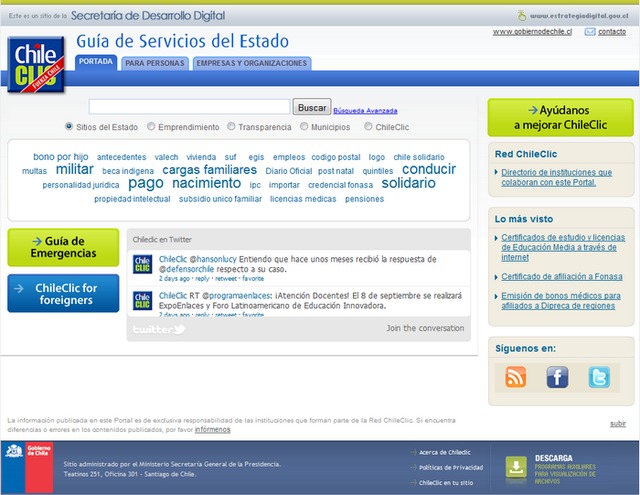Click inside the search text field

[x=189, y=107]
